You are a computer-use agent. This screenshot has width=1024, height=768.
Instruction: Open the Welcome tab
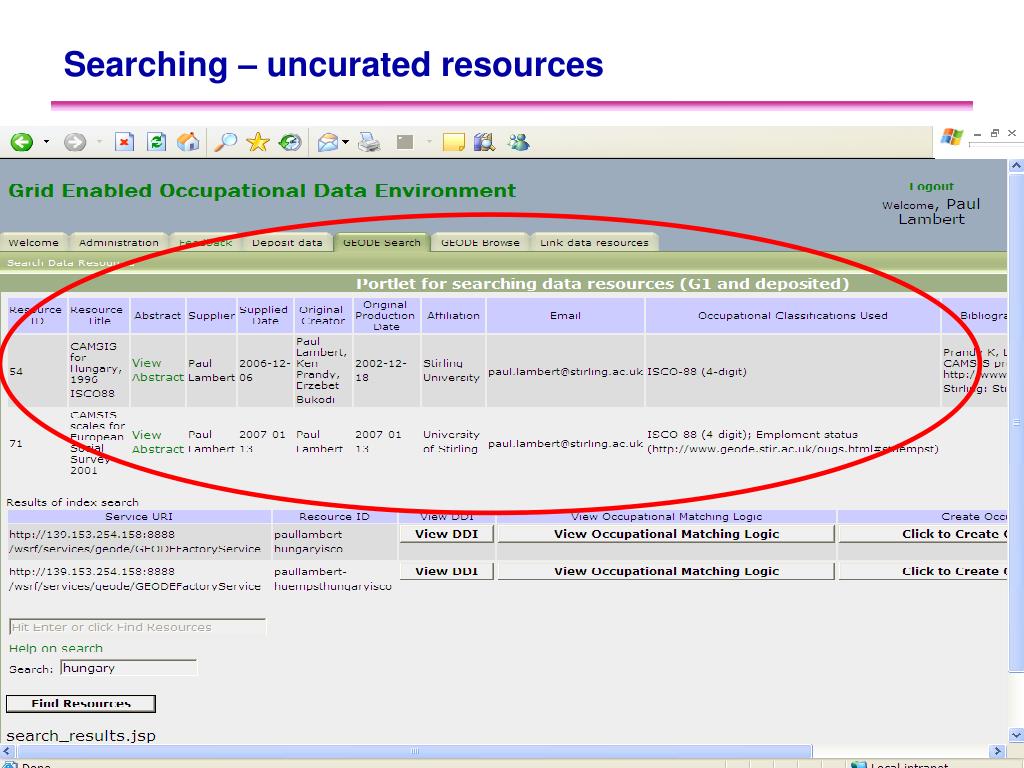33,242
